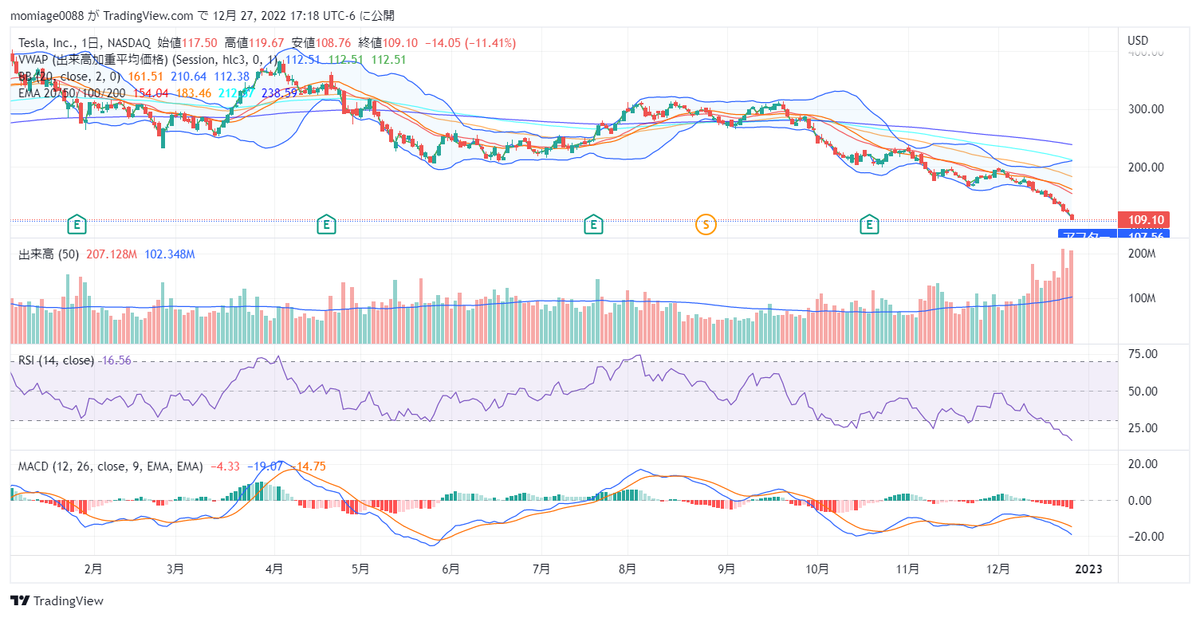Image resolution: width=1200 pixels, height=618 pixels.
Task: Click the 4月 time axis label
Action: coord(273,568)
